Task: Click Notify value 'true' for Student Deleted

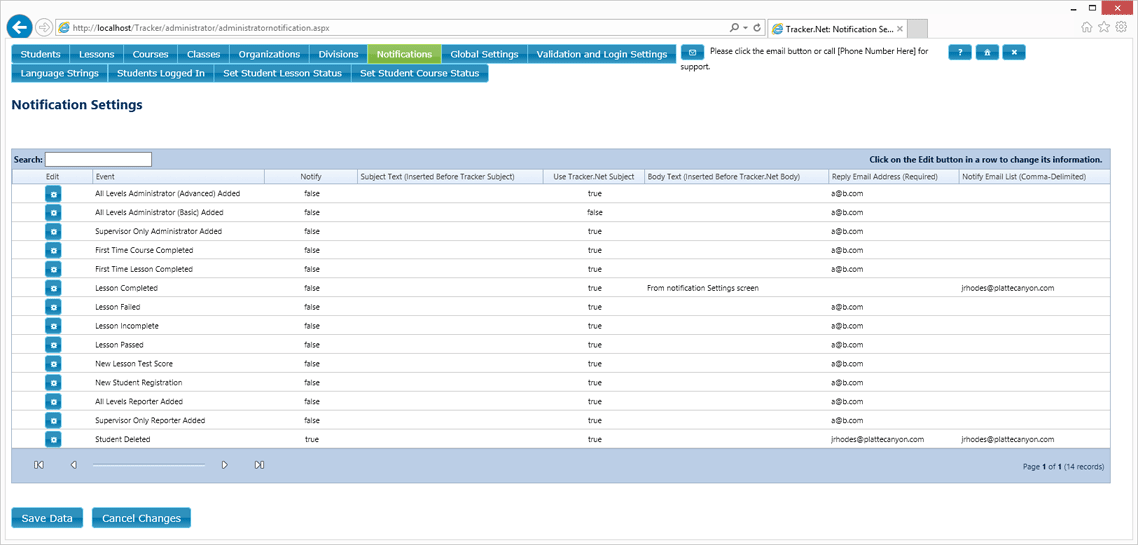Action: [311, 439]
